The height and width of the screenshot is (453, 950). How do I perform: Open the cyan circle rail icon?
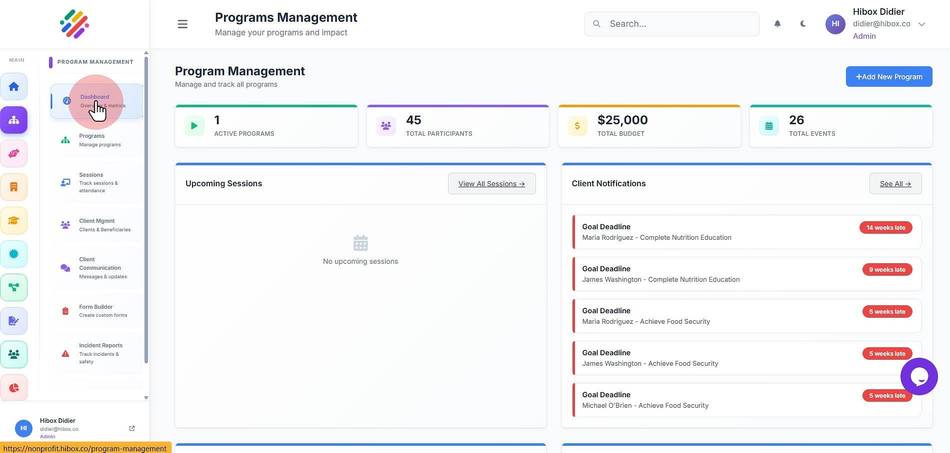[13, 254]
